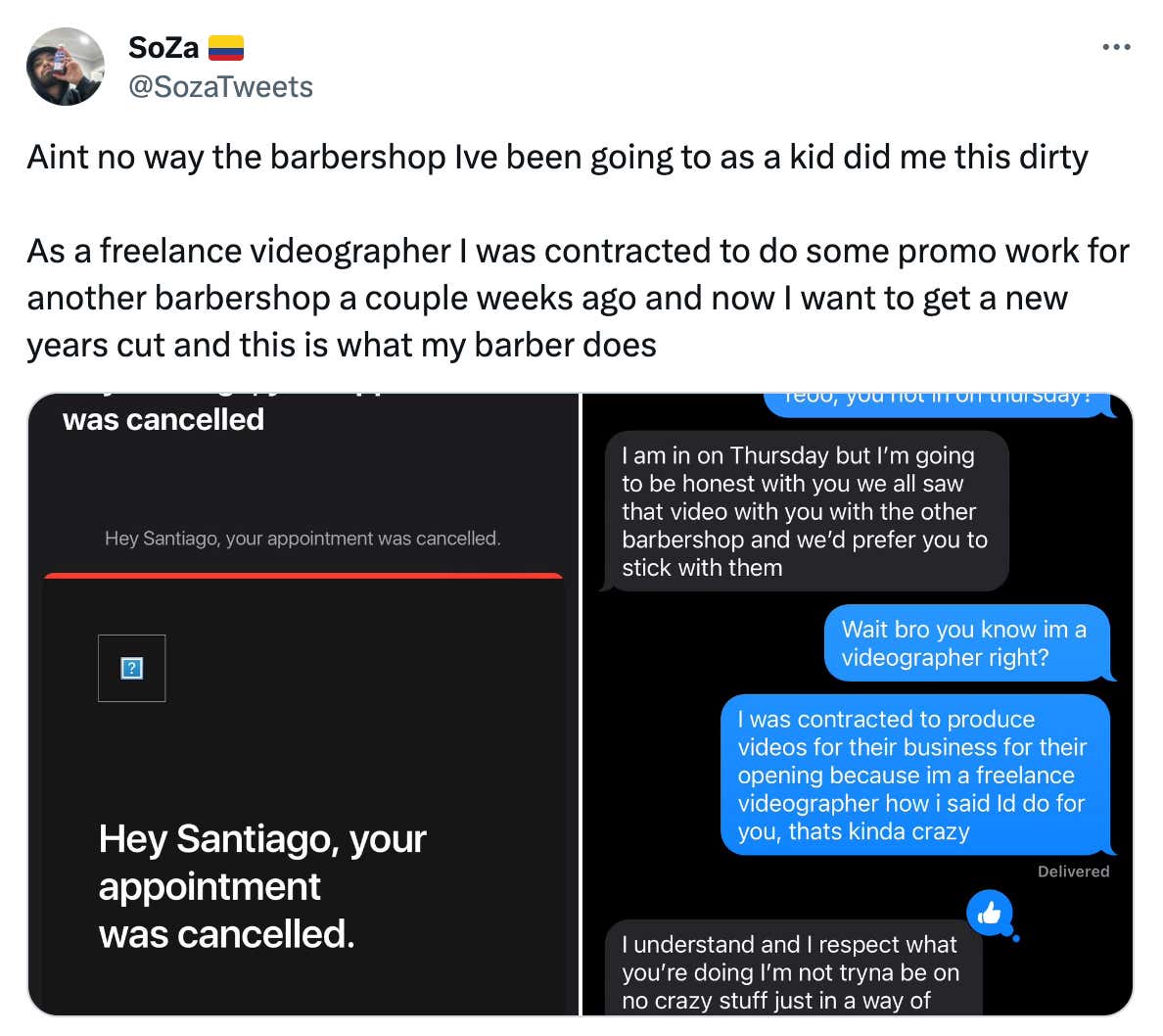
Task: Click the 'Hey Santiago, your appointment was cancelled' notification
Action: click(x=260, y=886)
